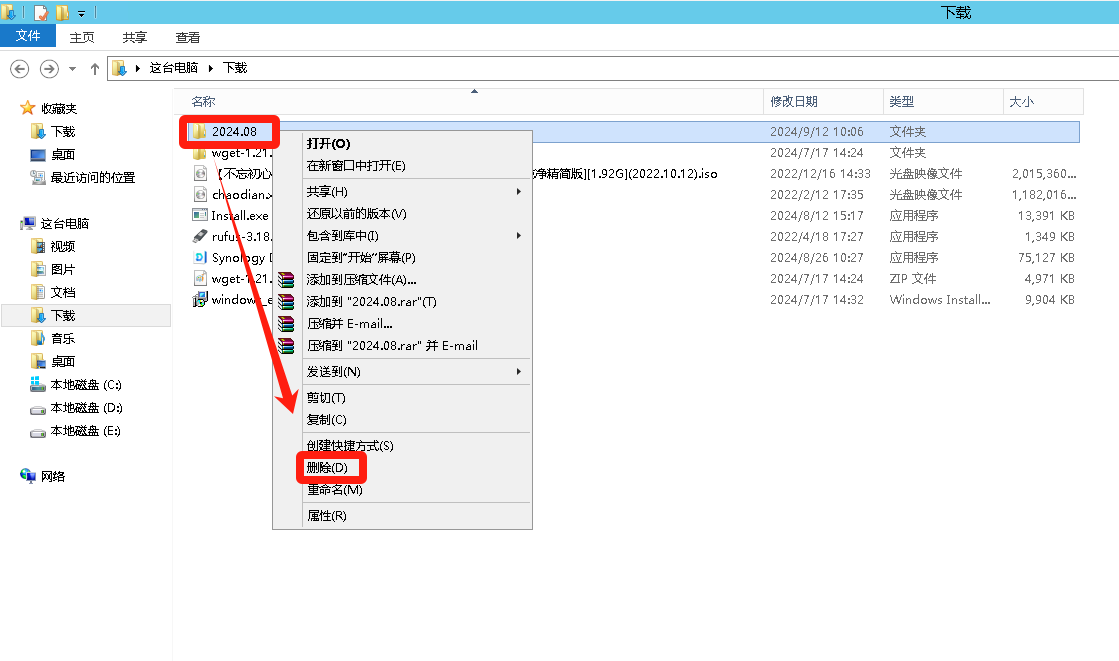Select 重命名(M) in the context menu
Screen dimensions: 1119x661
334,490
